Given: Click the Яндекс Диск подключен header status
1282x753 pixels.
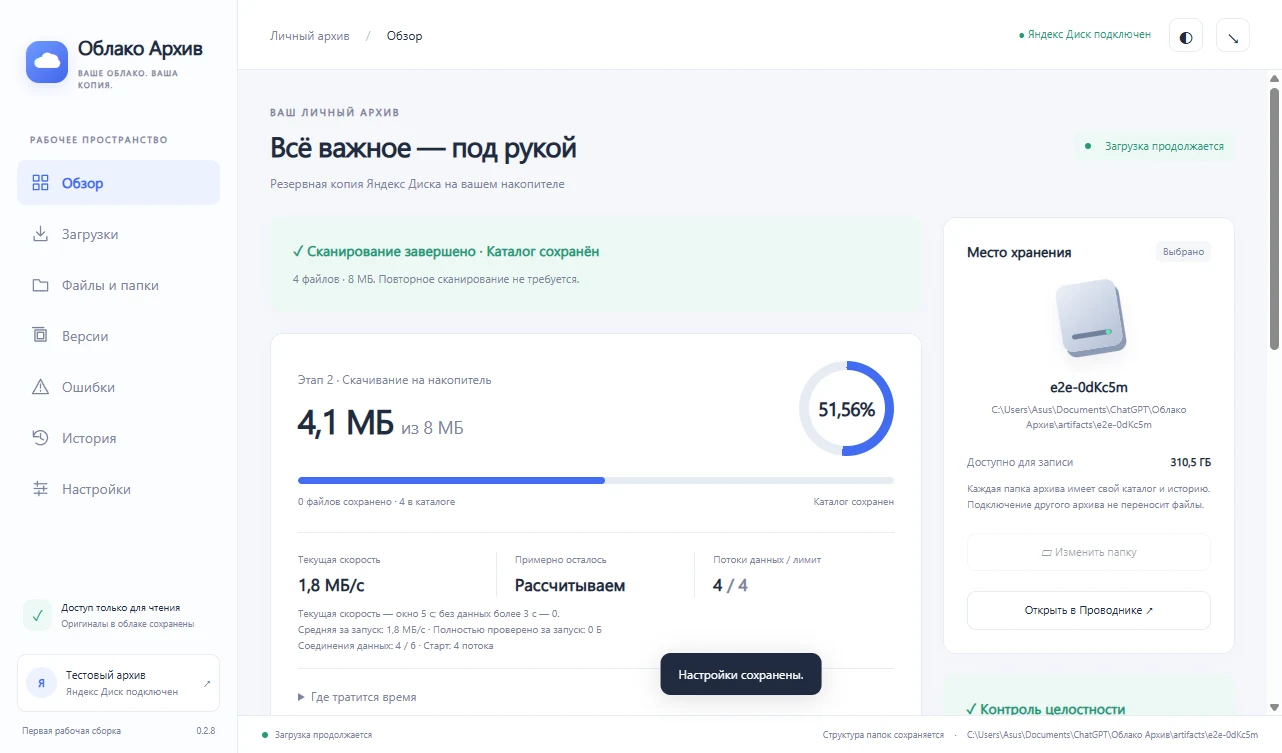Looking at the screenshot, I should 1085,34.
